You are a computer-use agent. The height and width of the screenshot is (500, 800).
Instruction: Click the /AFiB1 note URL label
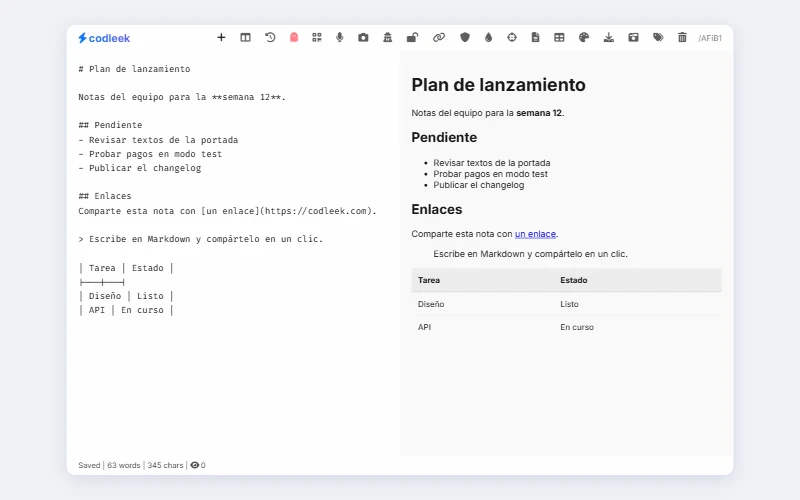click(710, 38)
